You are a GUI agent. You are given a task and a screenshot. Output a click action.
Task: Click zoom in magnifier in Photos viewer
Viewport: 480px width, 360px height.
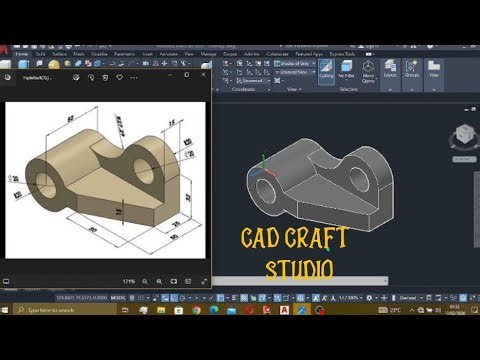[x=159, y=281]
